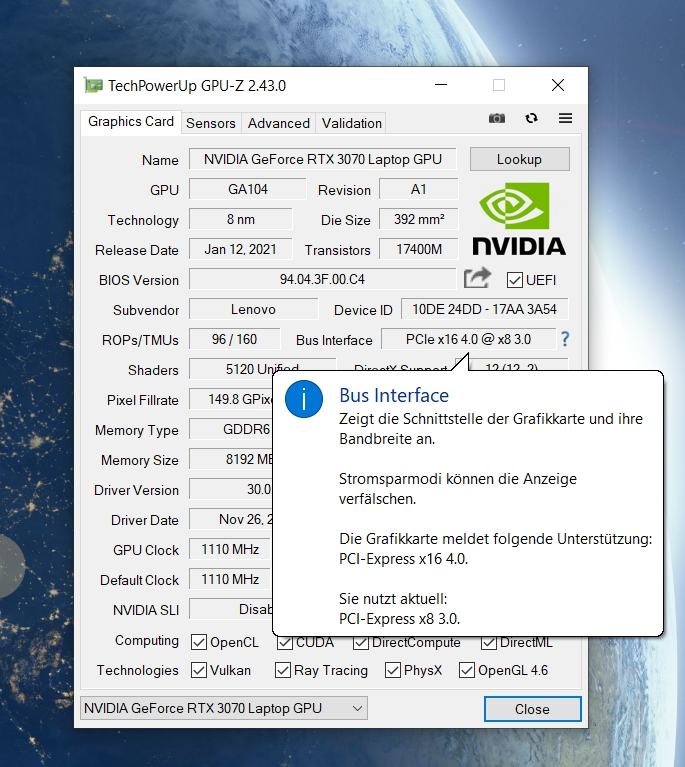Toggle the DirectCompute checkbox
The height and width of the screenshot is (767, 685).
pos(361,642)
